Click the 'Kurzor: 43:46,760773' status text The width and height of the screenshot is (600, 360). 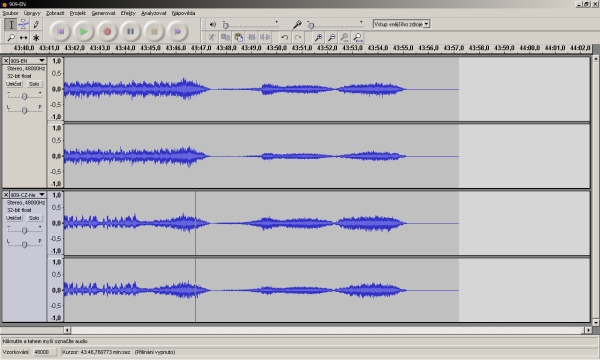[96, 352]
